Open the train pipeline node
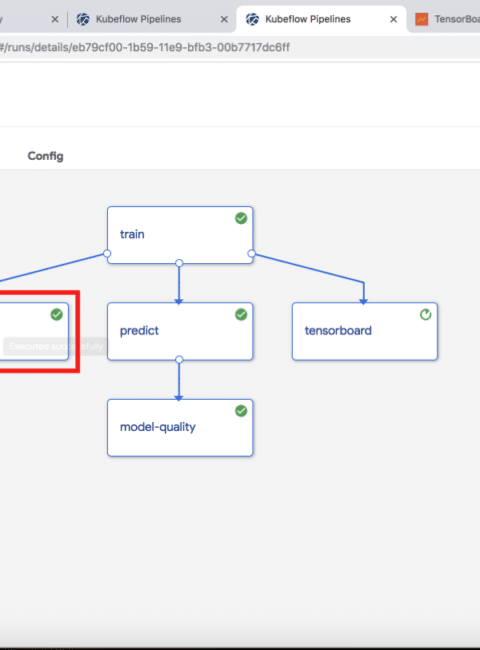 [x=180, y=235]
